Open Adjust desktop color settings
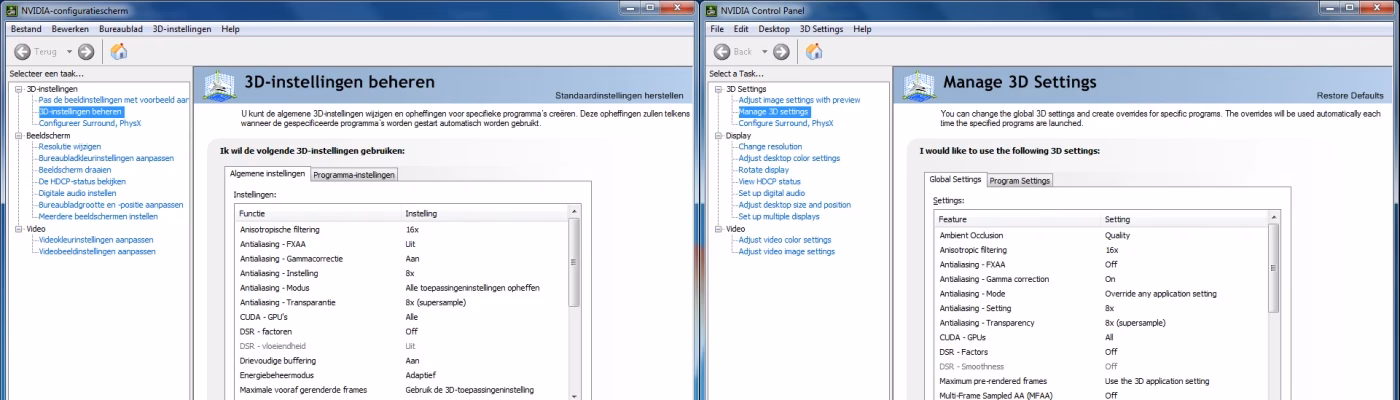 [x=789, y=158]
